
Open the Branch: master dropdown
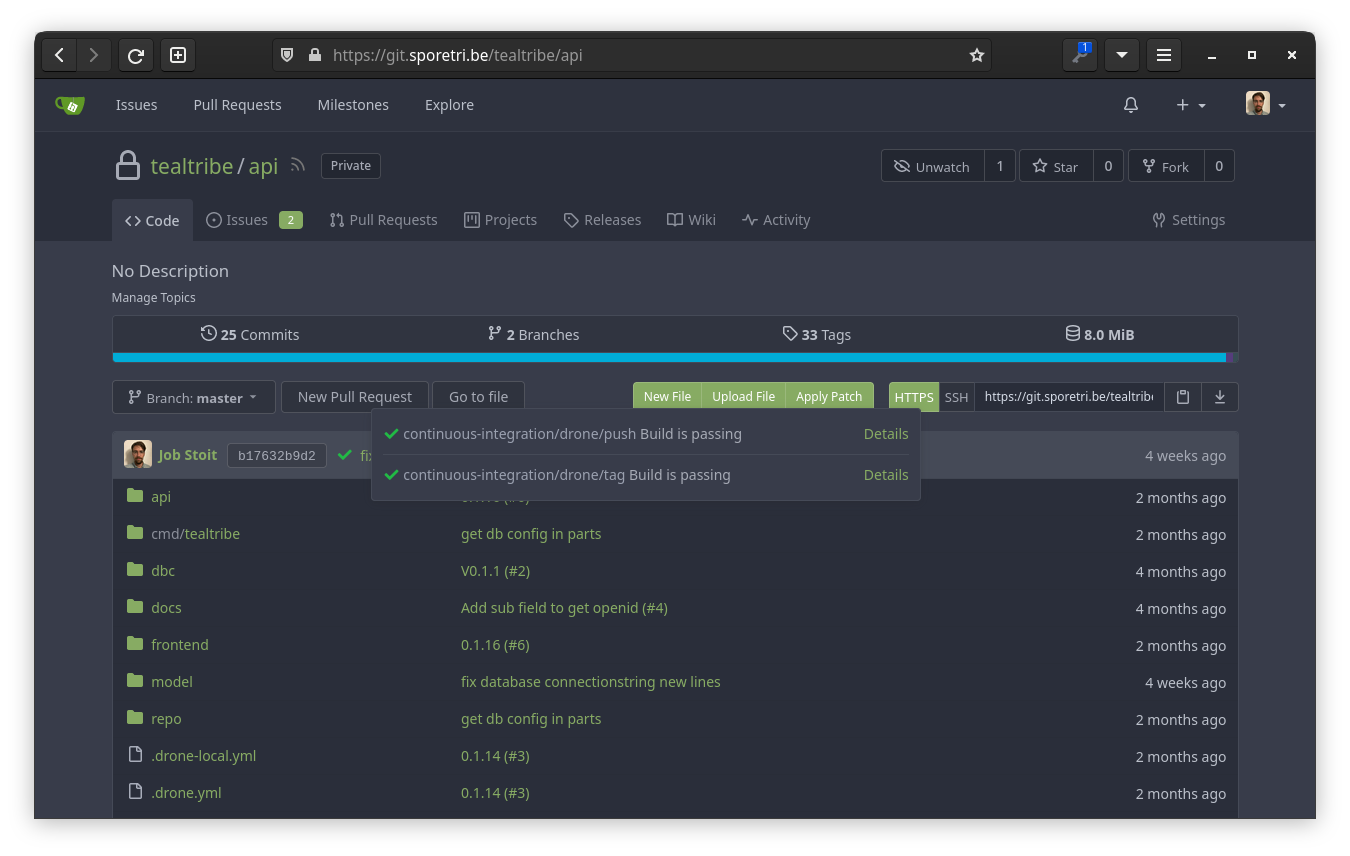coord(193,397)
